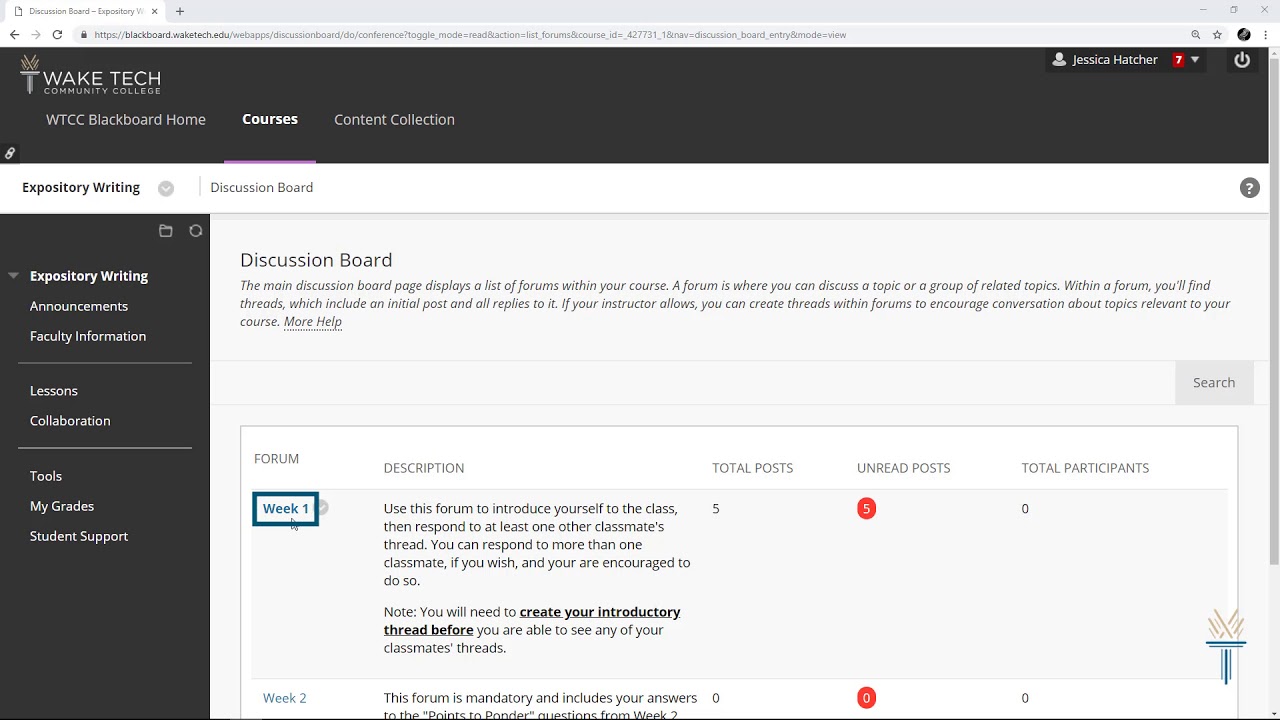Click the course files folder icon in sidebar
1280x720 pixels.
click(166, 231)
